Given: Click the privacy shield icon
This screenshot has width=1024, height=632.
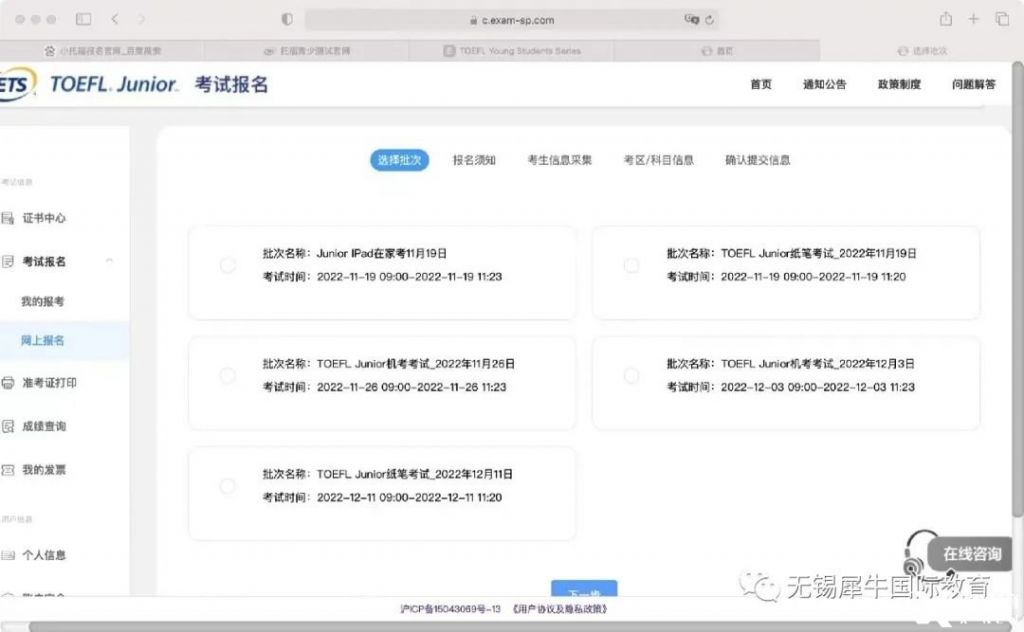Looking at the screenshot, I should [287, 19].
